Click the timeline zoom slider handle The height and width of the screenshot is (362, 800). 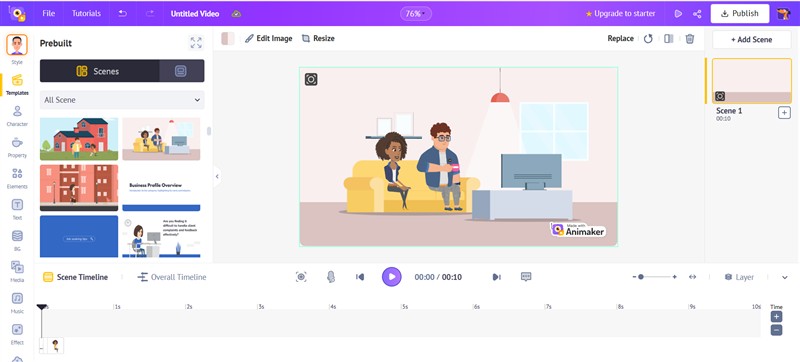pyautogui.click(x=641, y=277)
